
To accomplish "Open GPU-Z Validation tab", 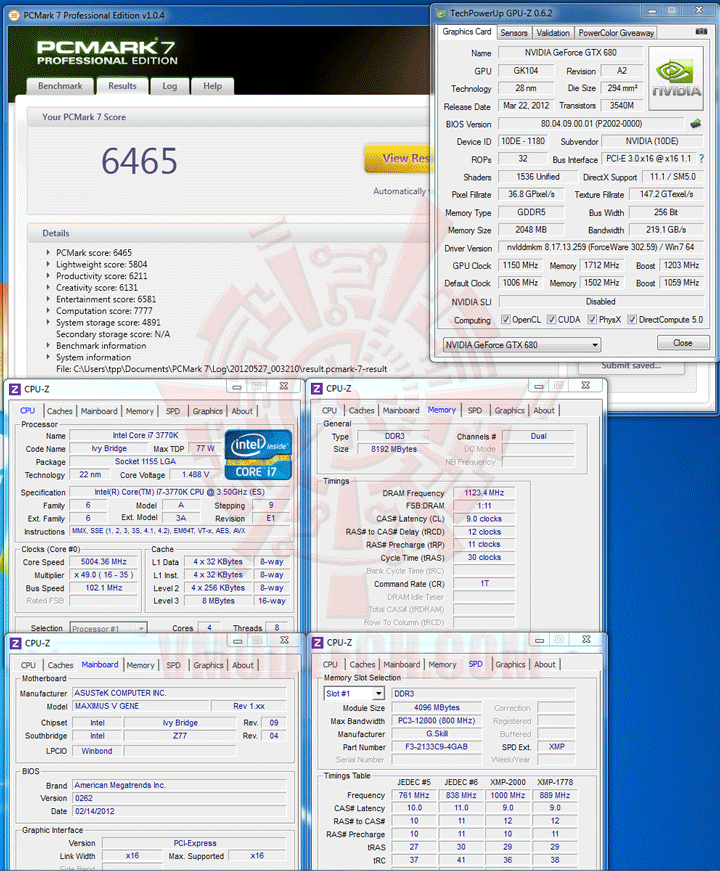I will tap(553, 33).
